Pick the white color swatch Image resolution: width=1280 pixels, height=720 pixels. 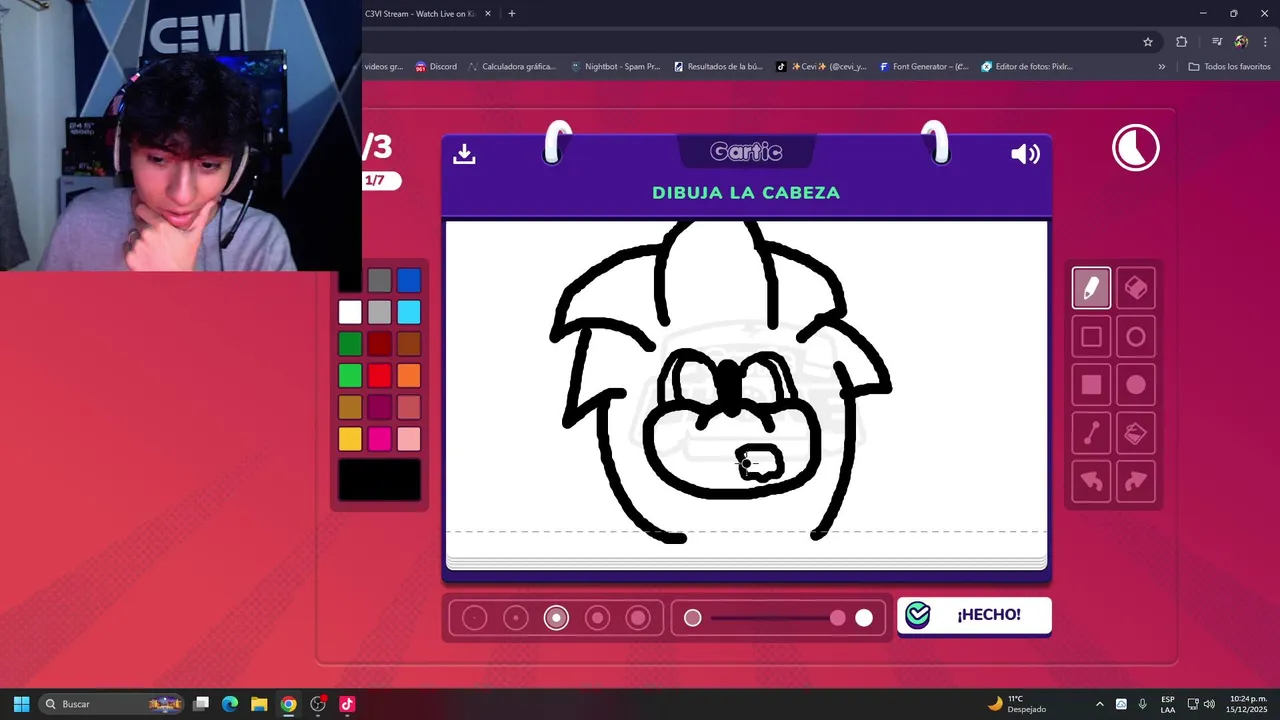350,312
